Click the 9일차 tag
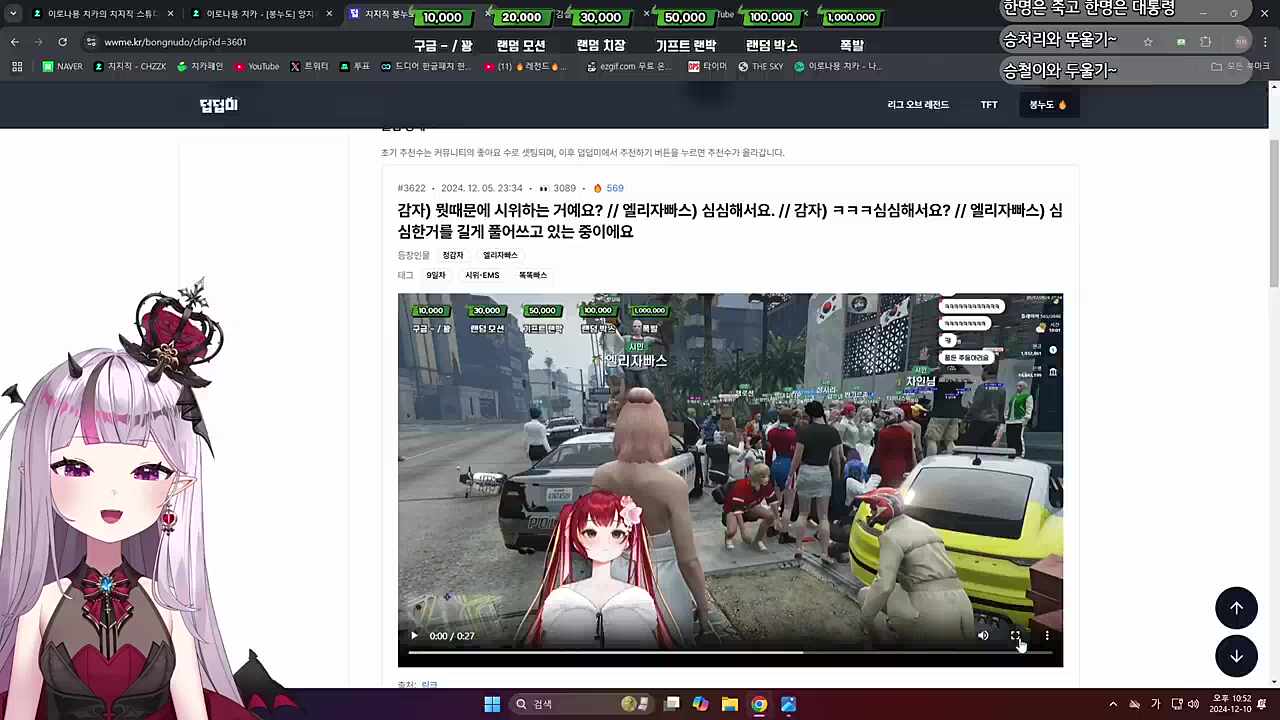The image size is (1280, 720). tap(436, 275)
